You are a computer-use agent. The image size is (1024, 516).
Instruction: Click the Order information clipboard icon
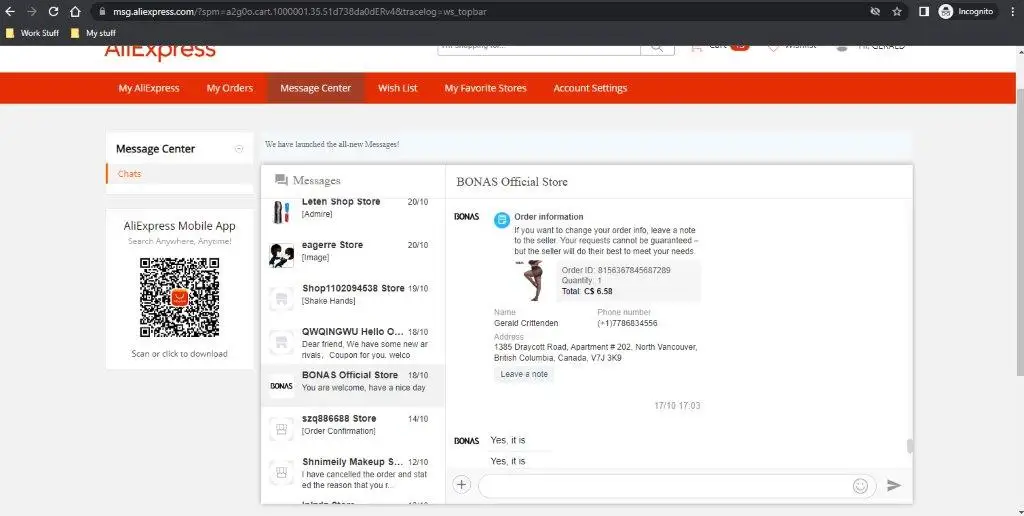(502, 220)
